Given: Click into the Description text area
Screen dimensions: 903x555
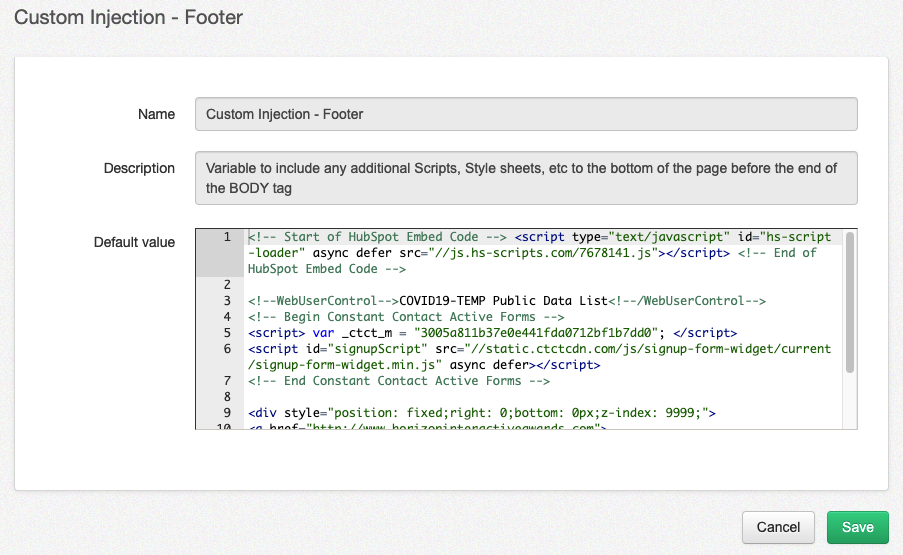Looking at the screenshot, I should pyautogui.click(x=526, y=178).
